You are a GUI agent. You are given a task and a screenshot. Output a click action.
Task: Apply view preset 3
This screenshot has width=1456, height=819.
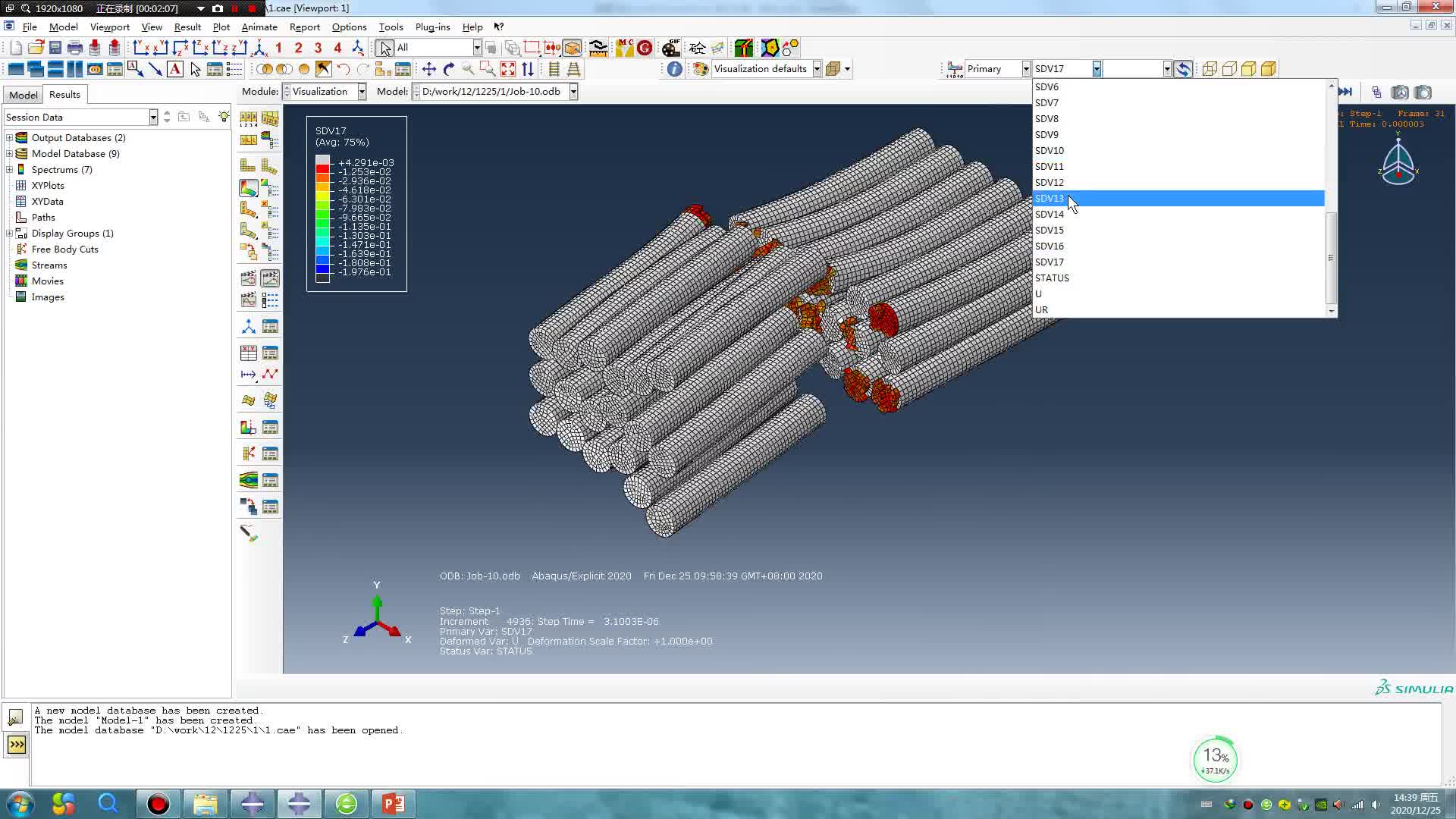(x=318, y=48)
